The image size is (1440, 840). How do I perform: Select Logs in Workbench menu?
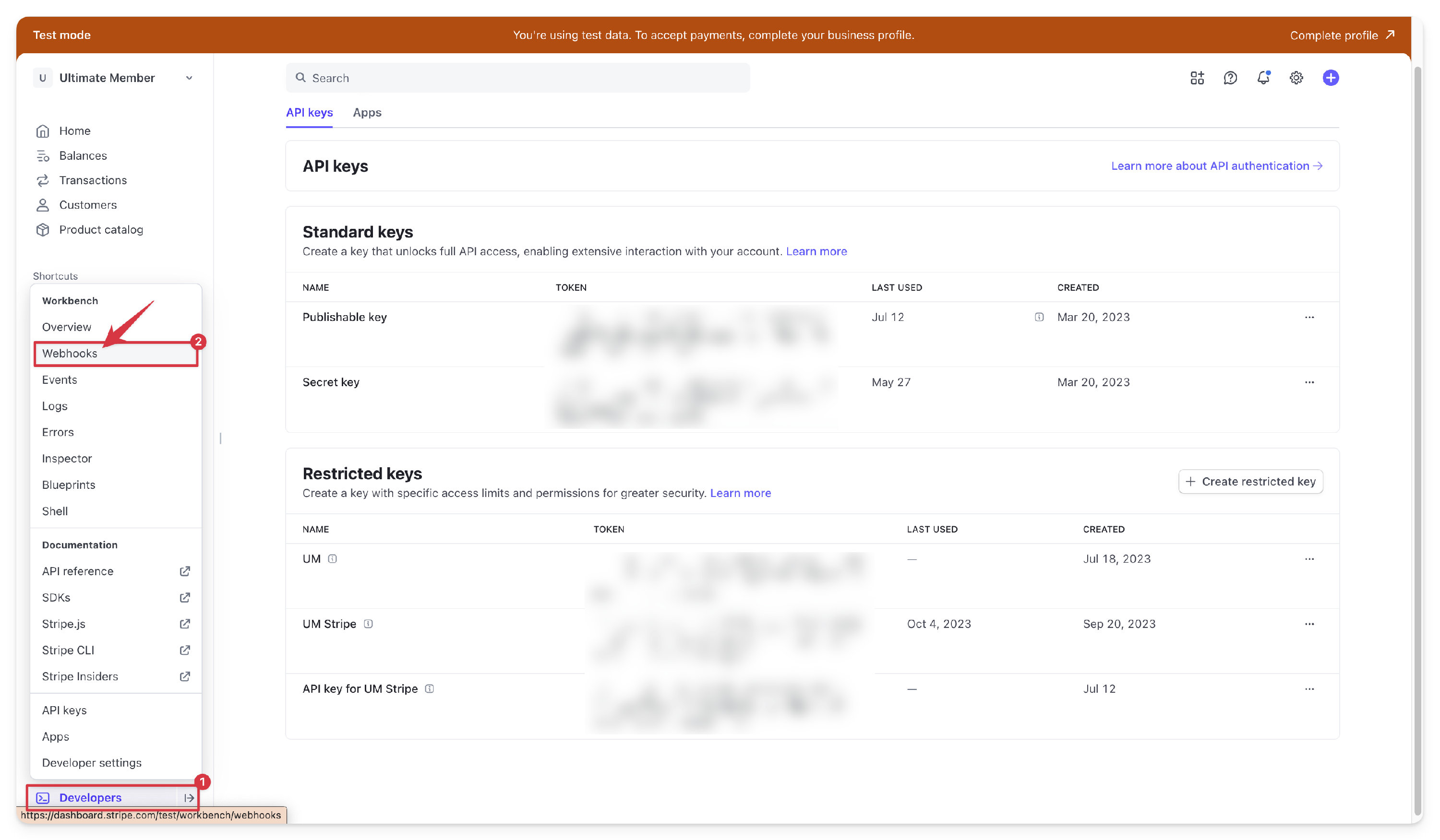click(55, 406)
